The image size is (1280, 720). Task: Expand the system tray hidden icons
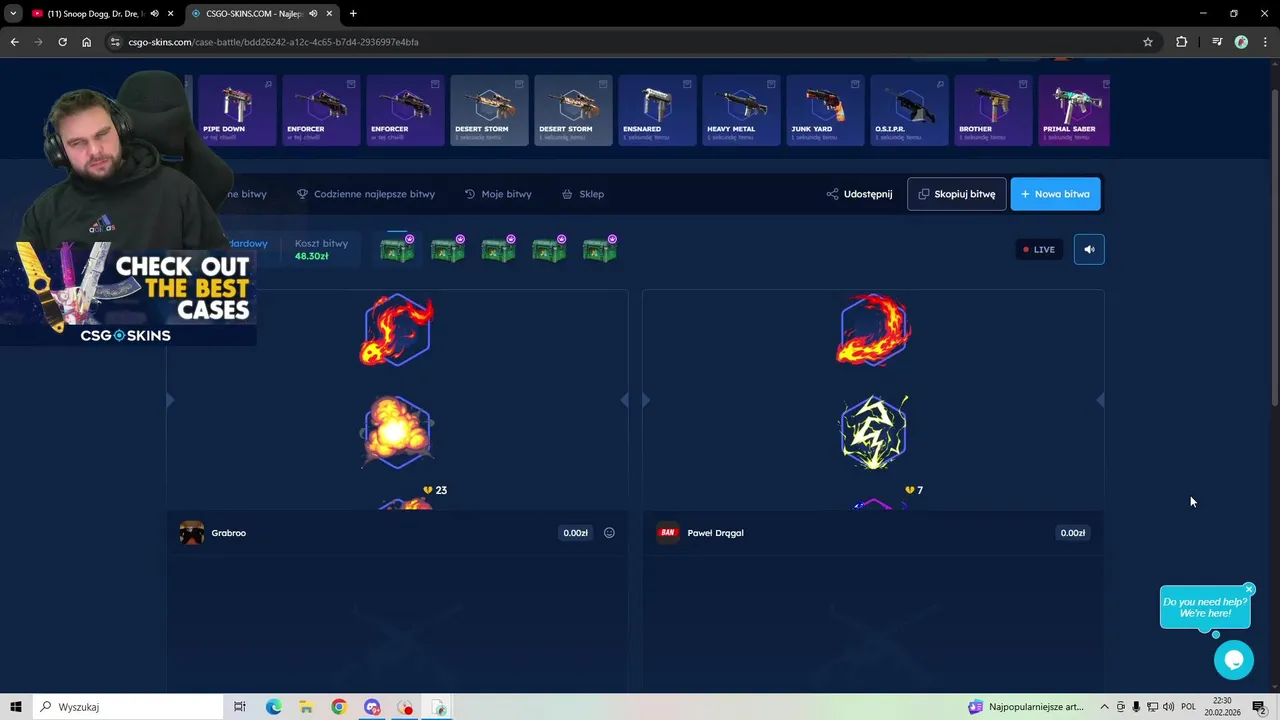[1104, 707]
